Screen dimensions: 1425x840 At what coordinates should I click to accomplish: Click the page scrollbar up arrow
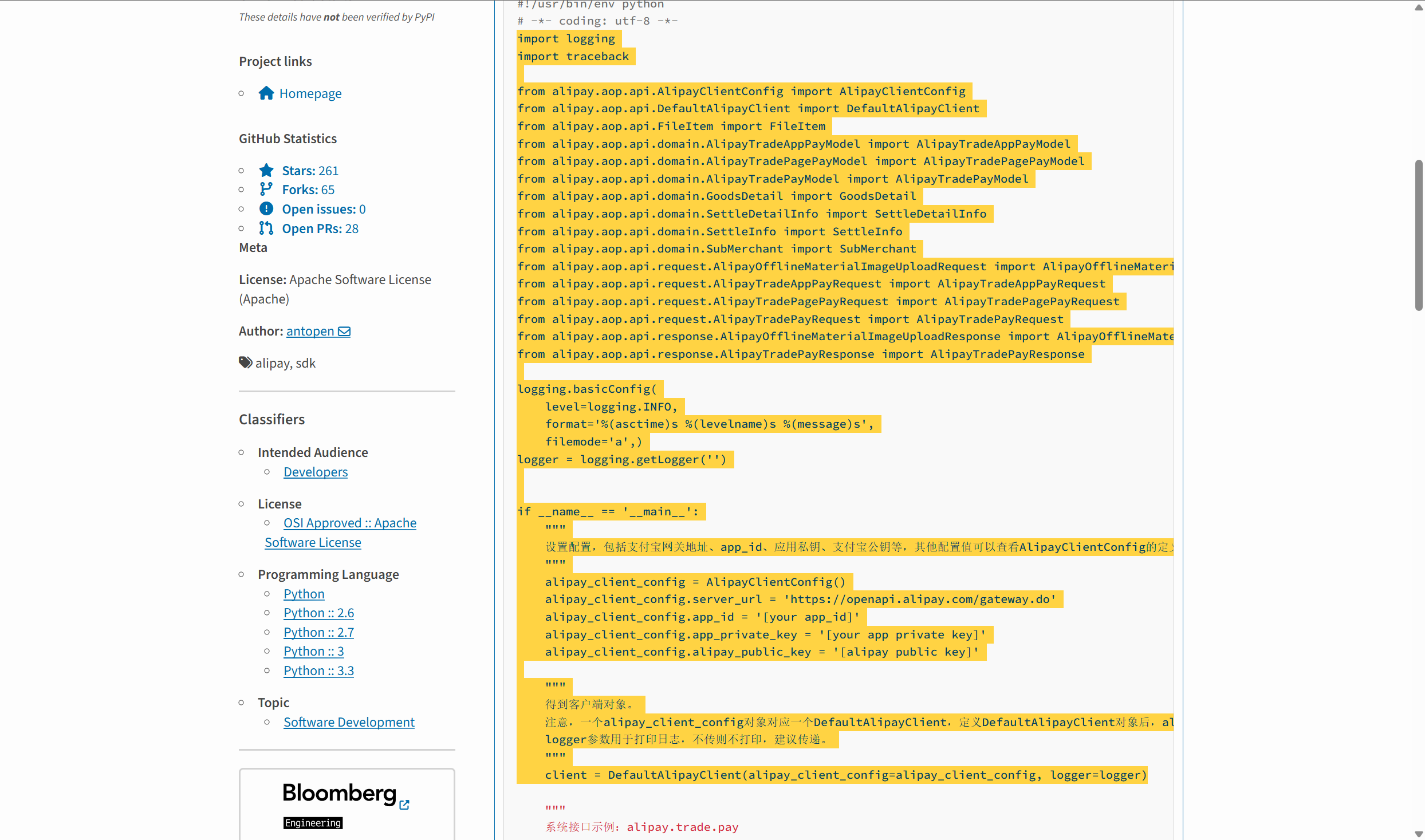point(1418,7)
